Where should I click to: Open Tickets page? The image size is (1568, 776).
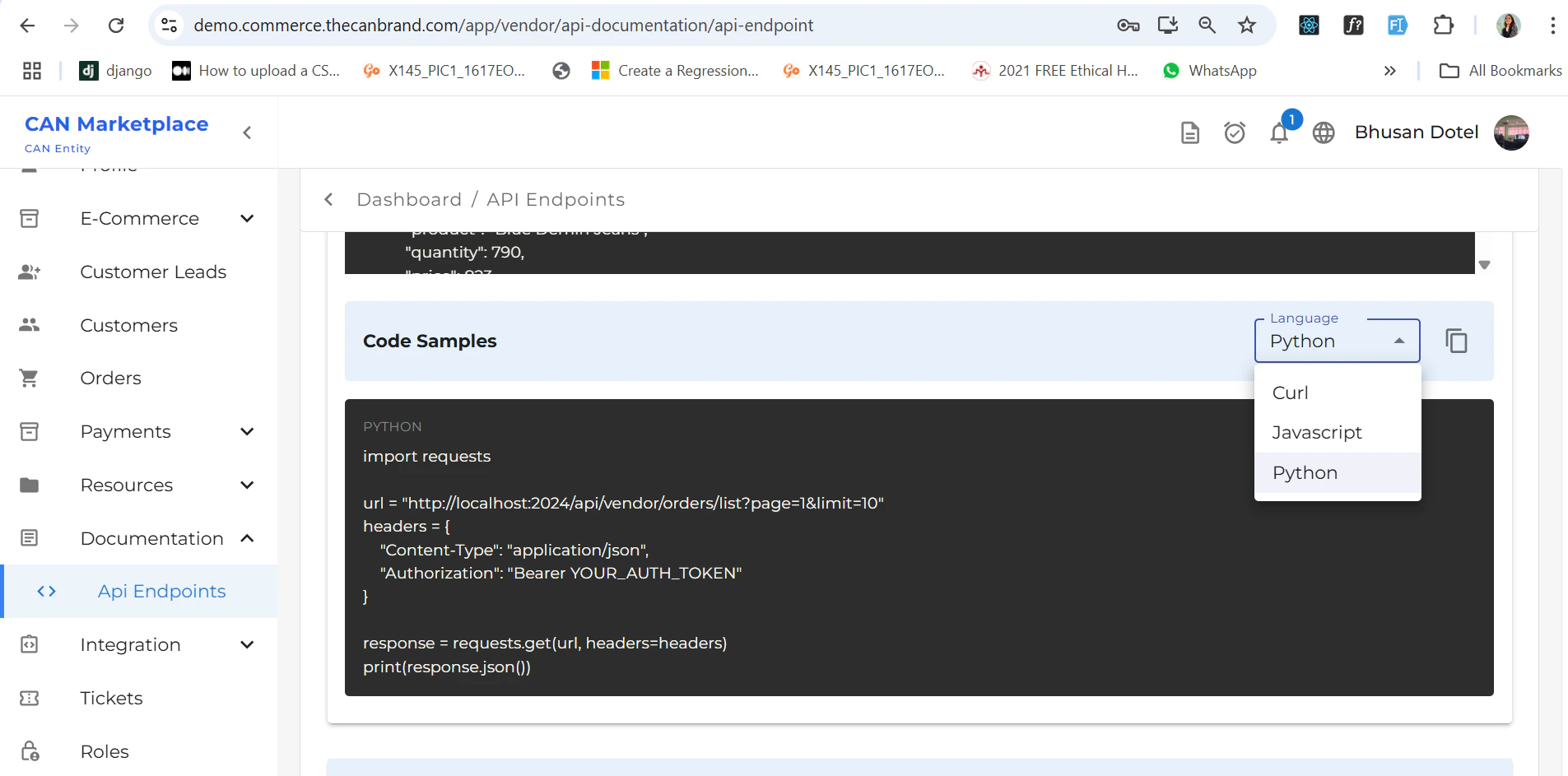(x=139, y=699)
